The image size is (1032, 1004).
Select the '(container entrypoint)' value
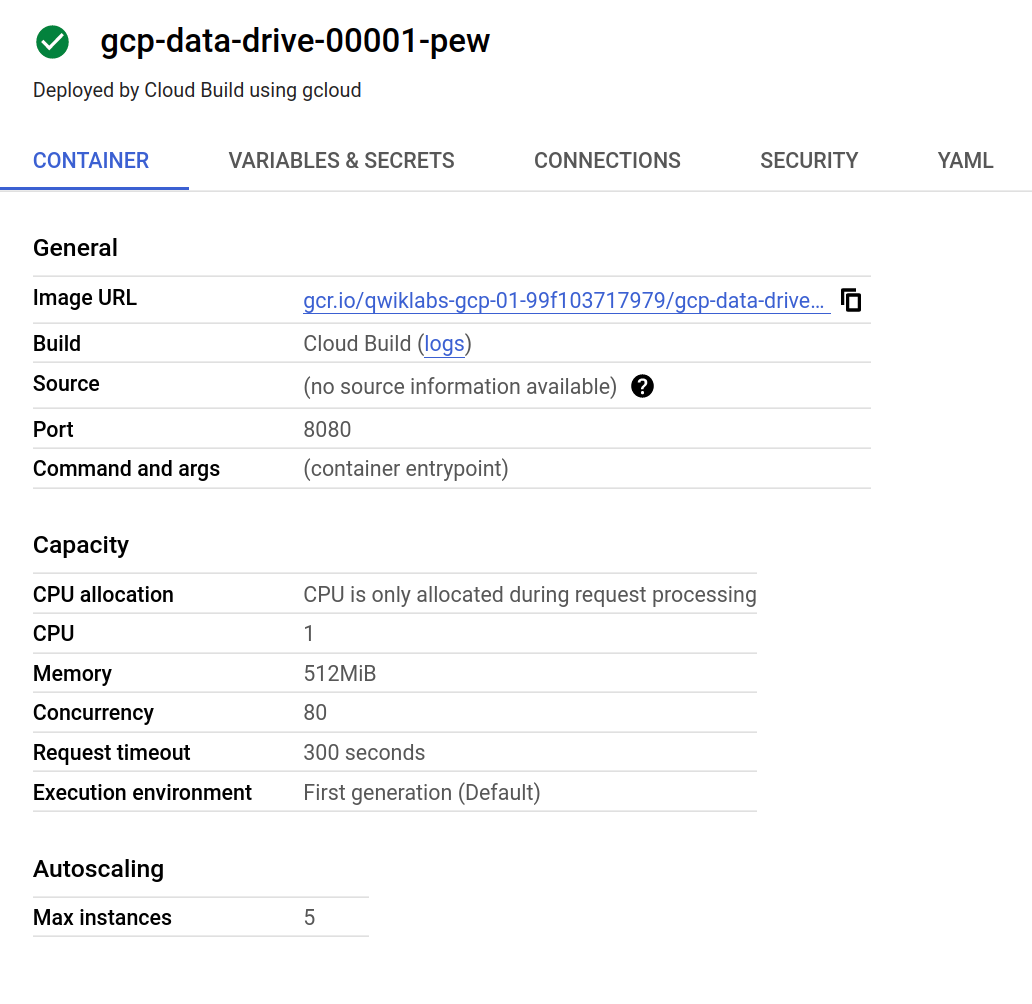405,469
